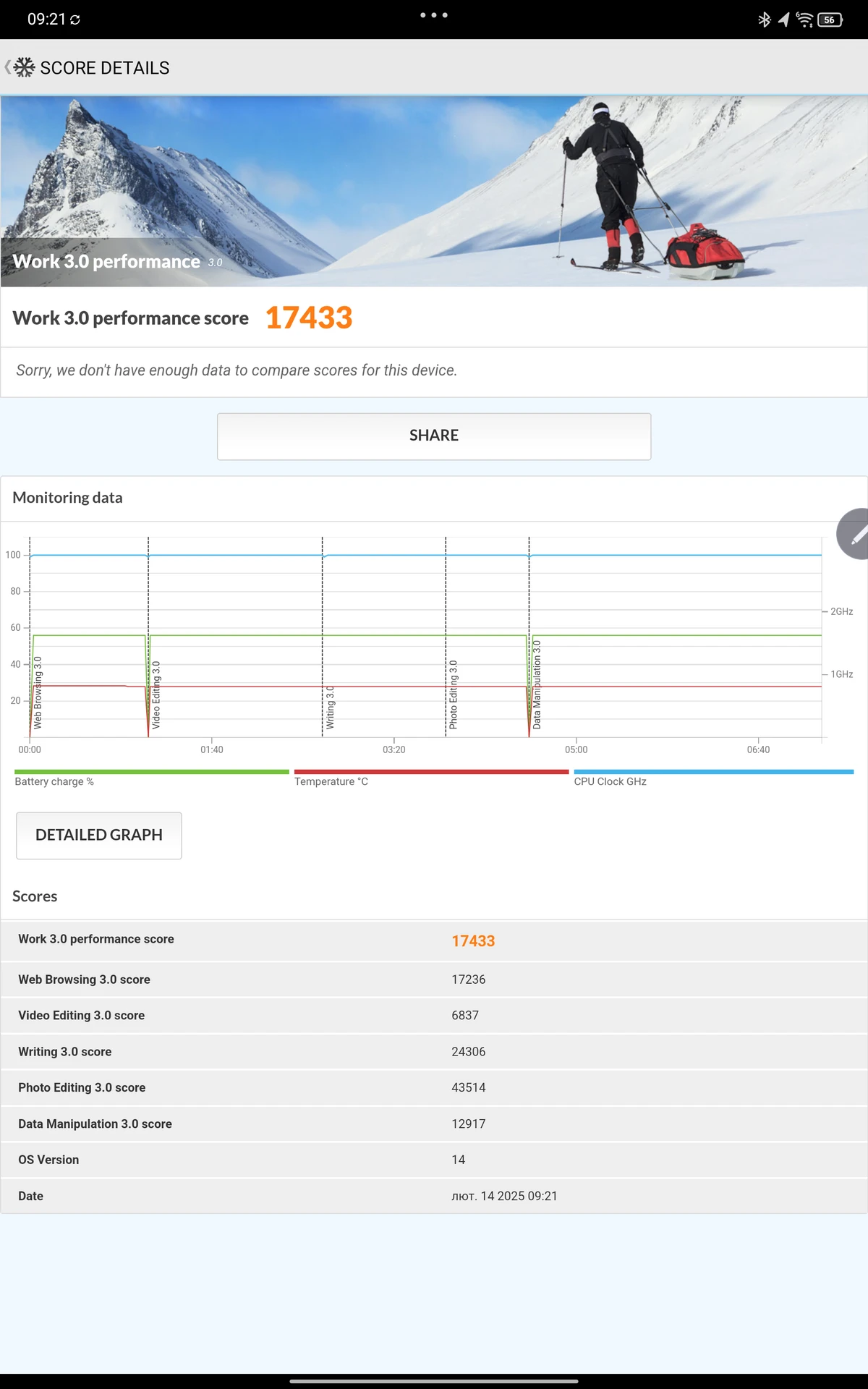Open the DETAILED GRAPH button
868x1389 pixels.
click(x=99, y=836)
